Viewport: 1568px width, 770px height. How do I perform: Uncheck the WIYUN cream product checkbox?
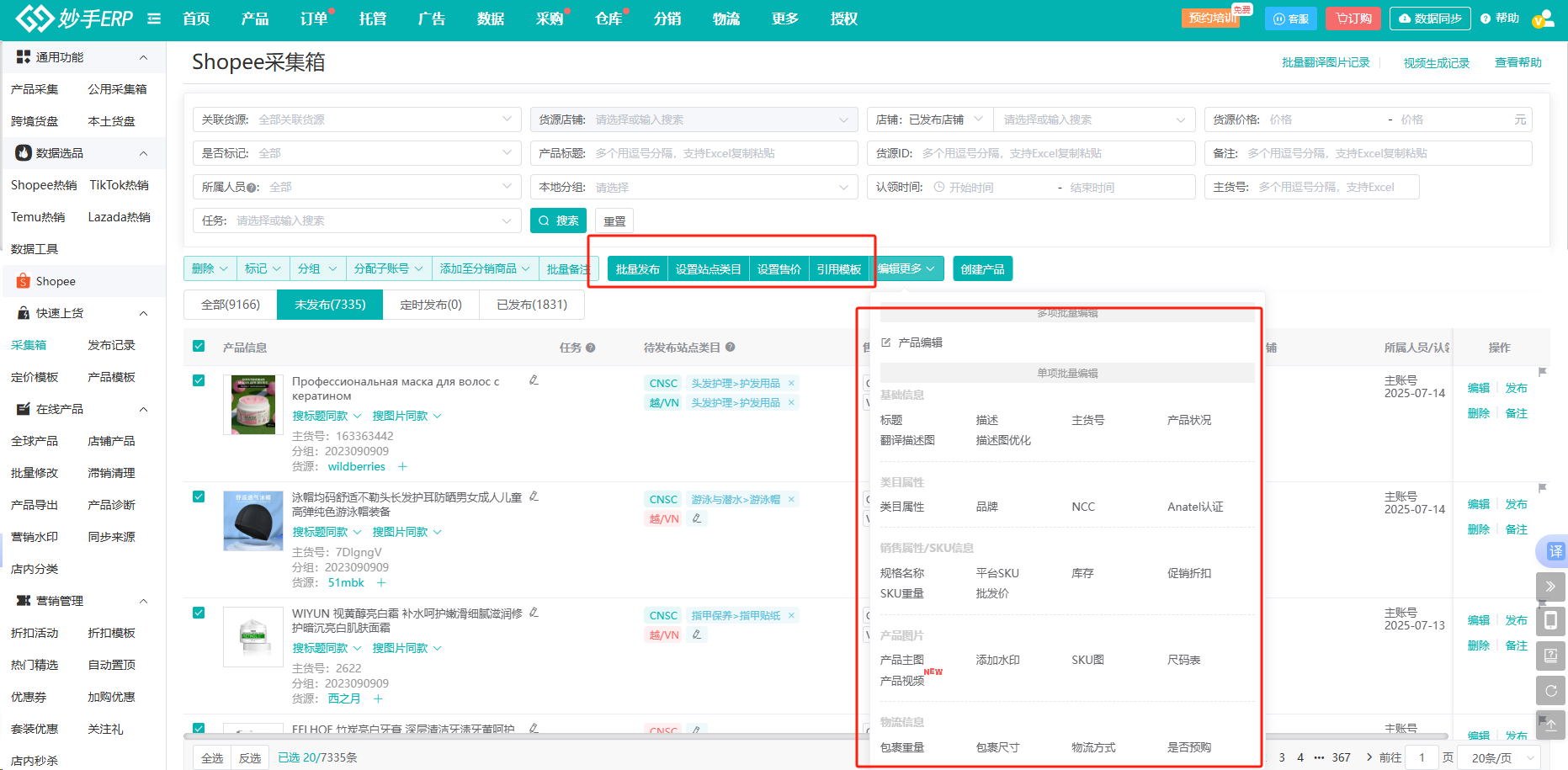pos(199,613)
